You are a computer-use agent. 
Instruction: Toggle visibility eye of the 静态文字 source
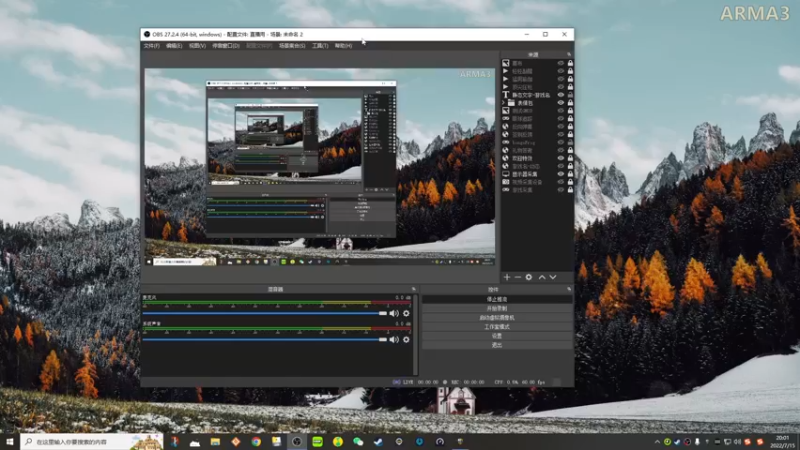coord(560,94)
